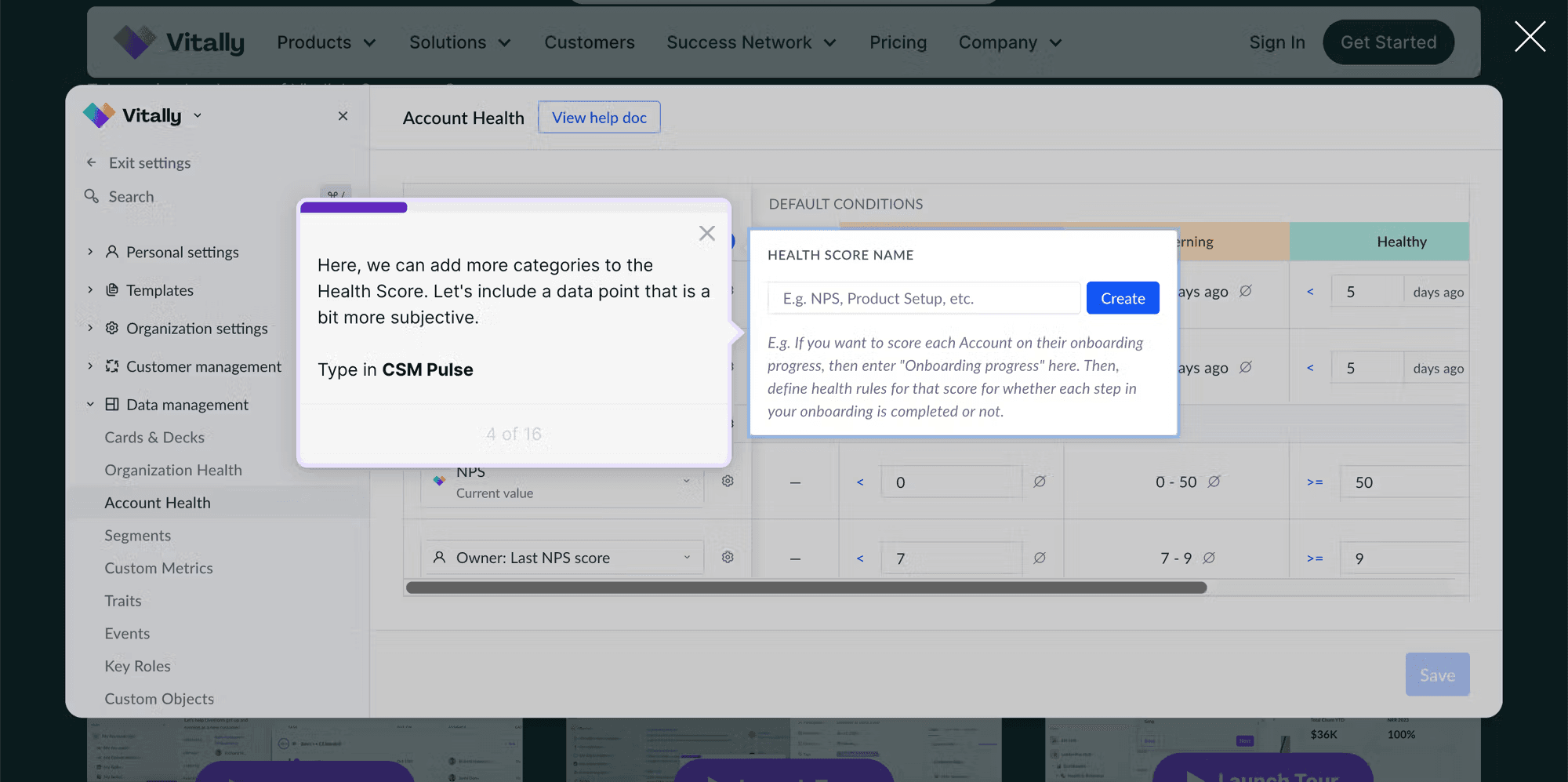Image resolution: width=1568 pixels, height=782 pixels.
Task: Expand Personal settings section
Action: 90,252
